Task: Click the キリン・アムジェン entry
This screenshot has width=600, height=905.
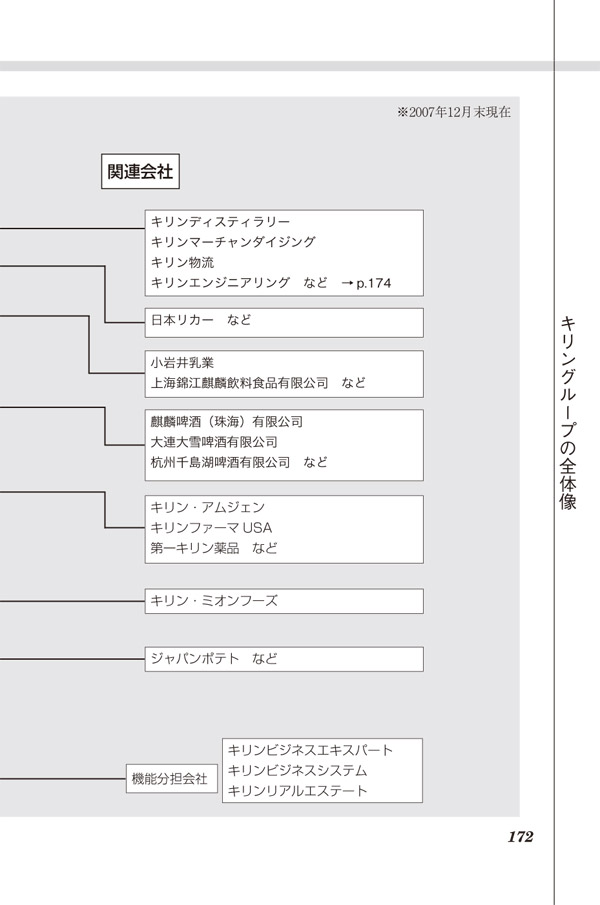Action: tap(208, 507)
